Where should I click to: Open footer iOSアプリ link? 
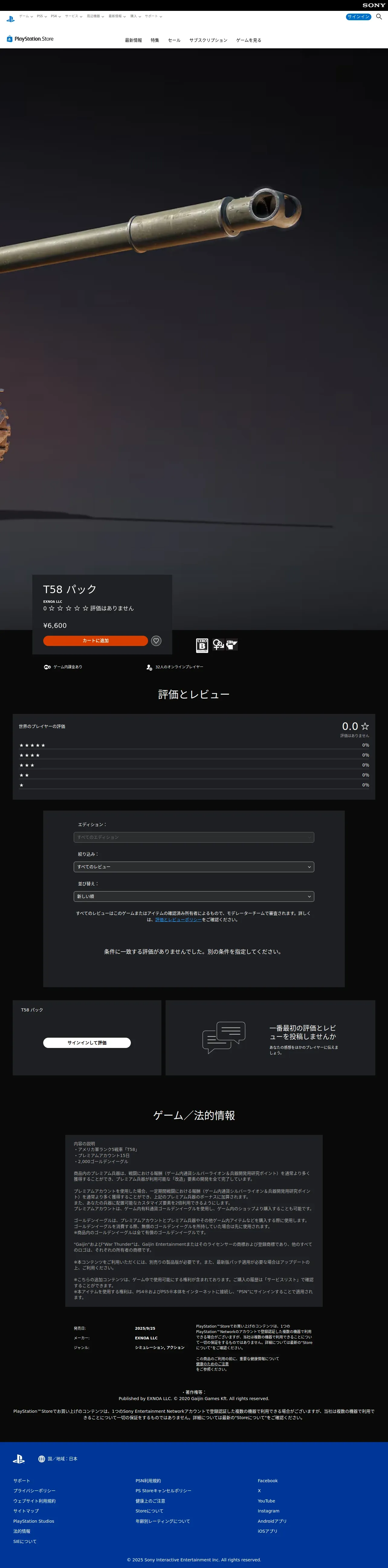pyautogui.click(x=267, y=1531)
